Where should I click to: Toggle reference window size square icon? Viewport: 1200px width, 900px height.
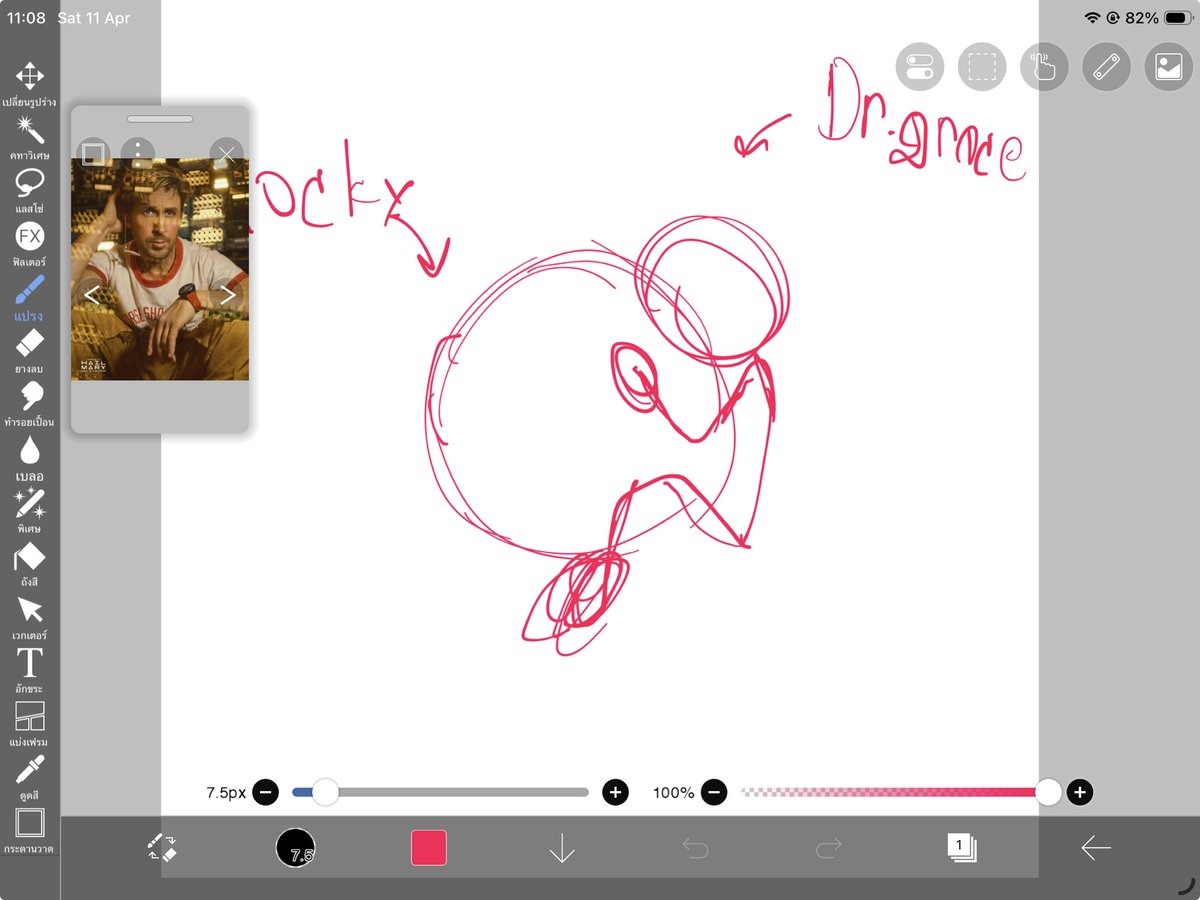[92, 154]
